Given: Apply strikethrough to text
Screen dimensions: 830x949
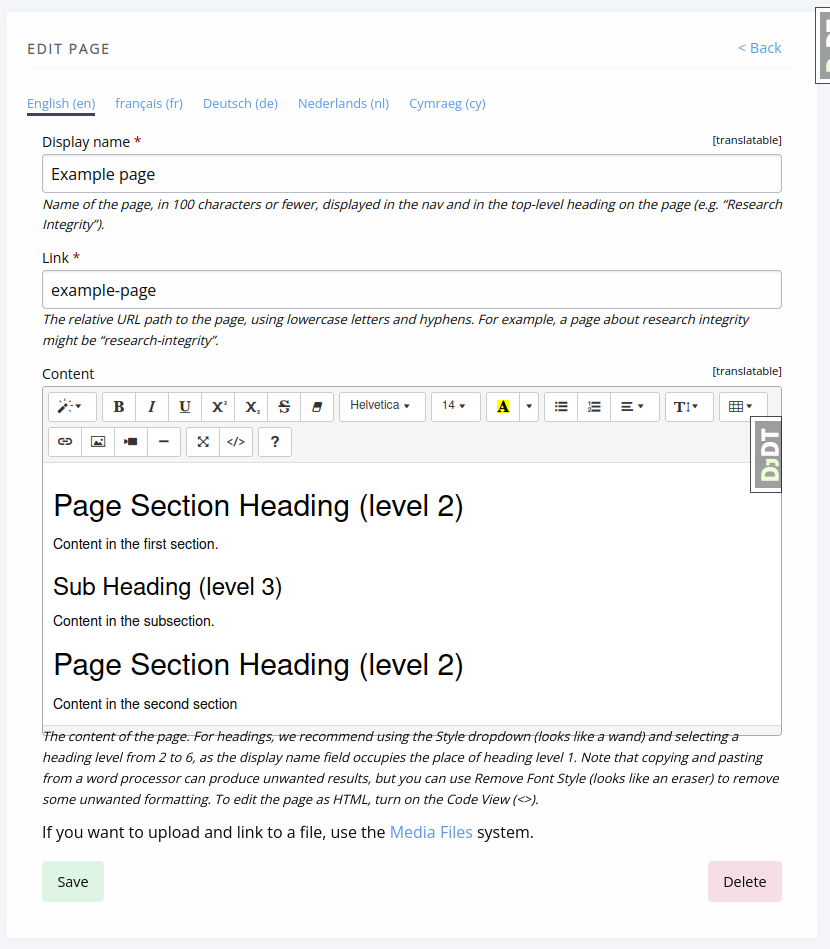Looking at the screenshot, I should pyautogui.click(x=284, y=407).
